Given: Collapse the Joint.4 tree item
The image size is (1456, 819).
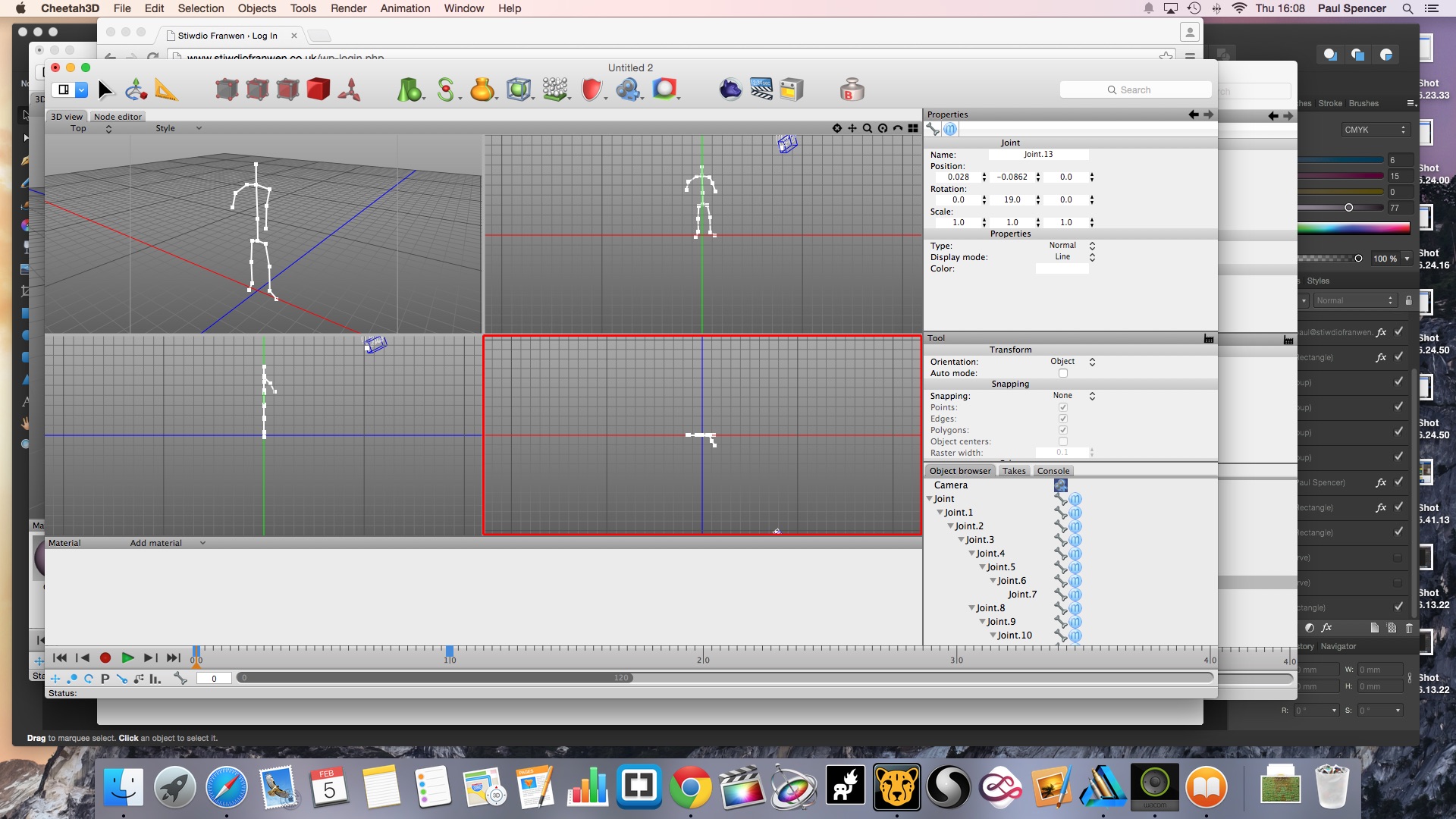Looking at the screenshot, I should (972, 554).
